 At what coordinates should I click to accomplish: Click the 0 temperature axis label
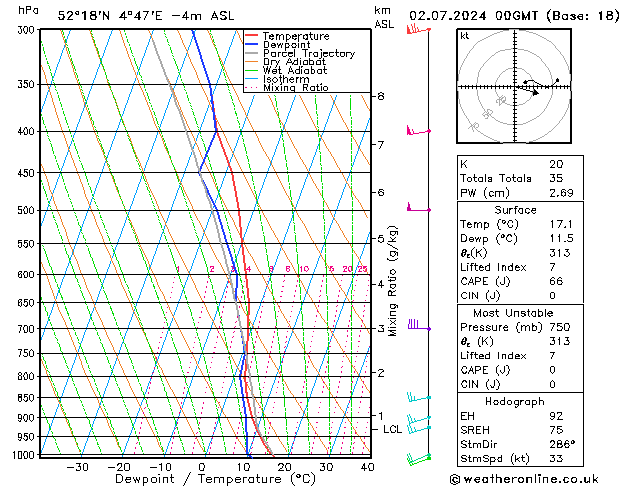coord(202,467)
